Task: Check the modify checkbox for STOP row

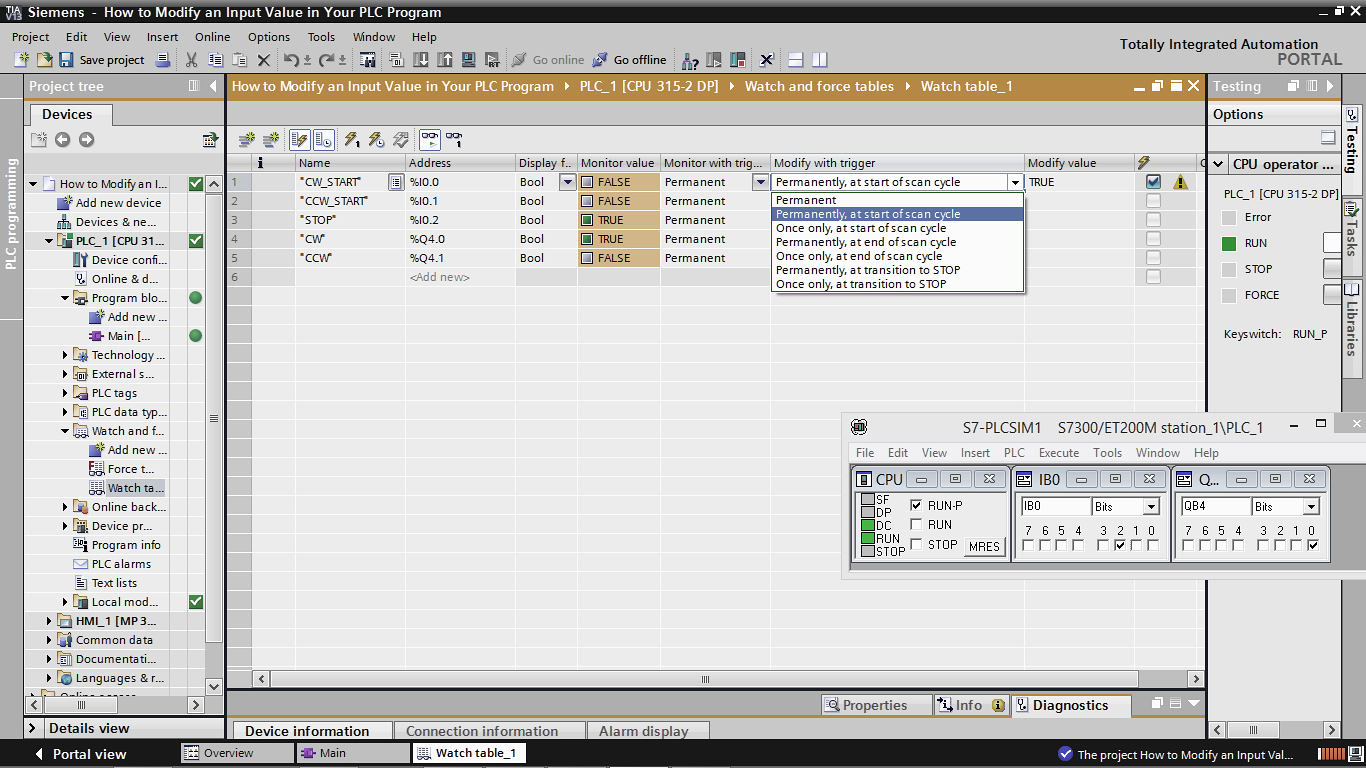Action: pyautogui.click(x=1153, y=220)
